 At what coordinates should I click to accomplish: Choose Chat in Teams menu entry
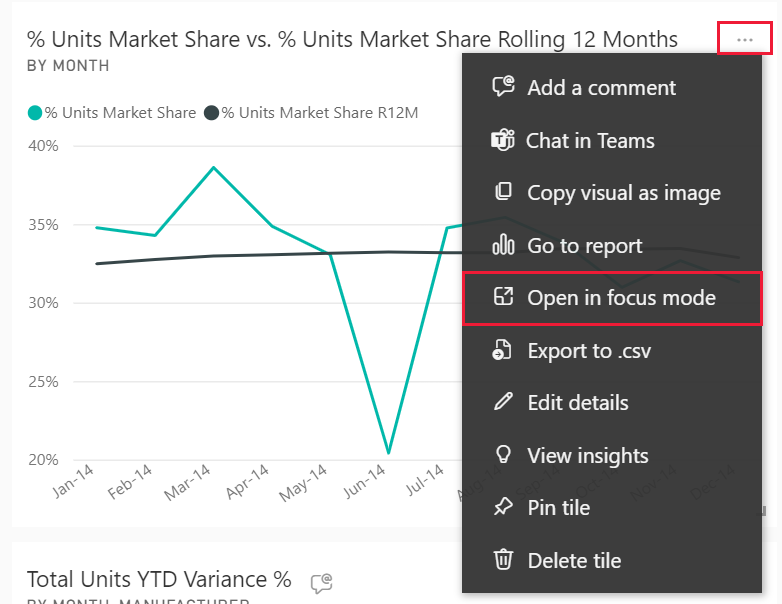[x=590, y=141]
